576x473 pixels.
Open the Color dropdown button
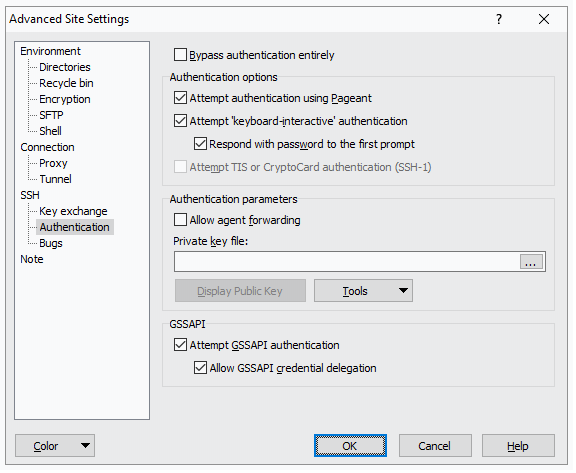pyautogui.click(x=55, y=446)
